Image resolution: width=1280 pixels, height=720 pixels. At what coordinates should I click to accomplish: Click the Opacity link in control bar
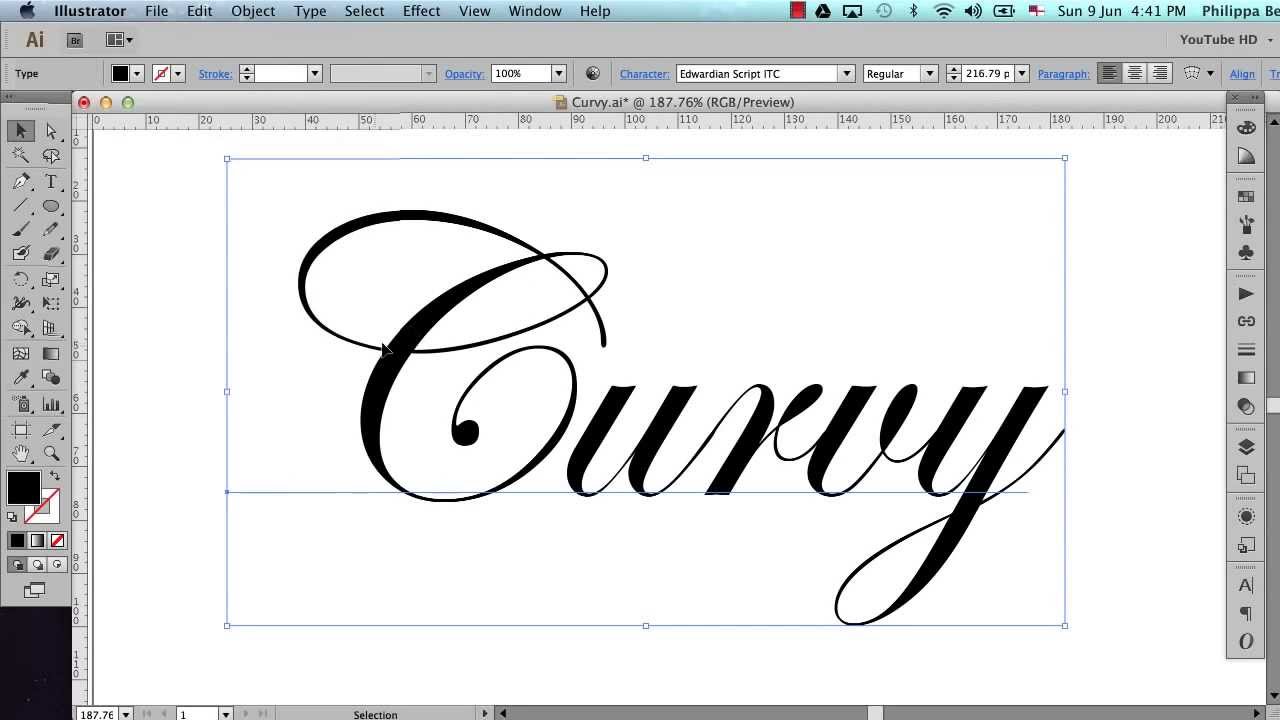click(464, 74)
